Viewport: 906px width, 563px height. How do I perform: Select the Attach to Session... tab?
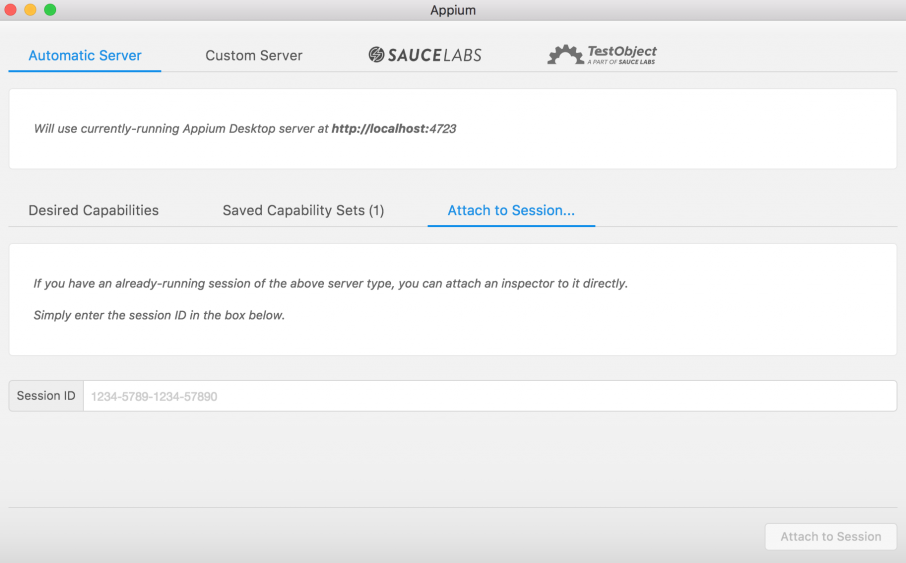point(511,210)
